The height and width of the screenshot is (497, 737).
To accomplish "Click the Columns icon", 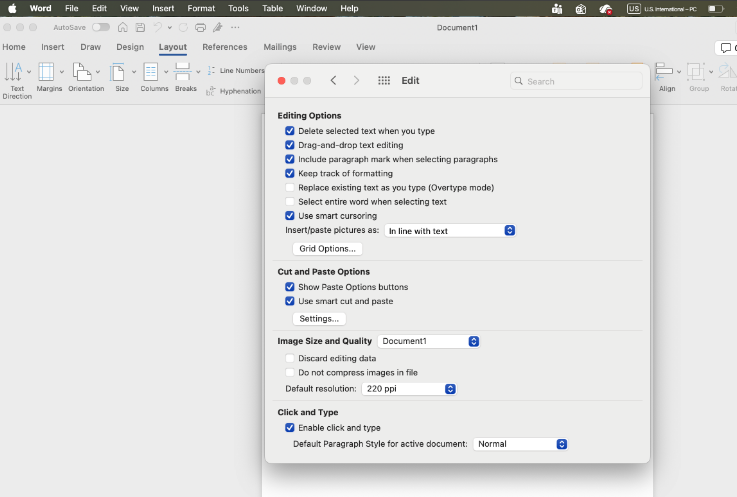I will pos(150,72).
